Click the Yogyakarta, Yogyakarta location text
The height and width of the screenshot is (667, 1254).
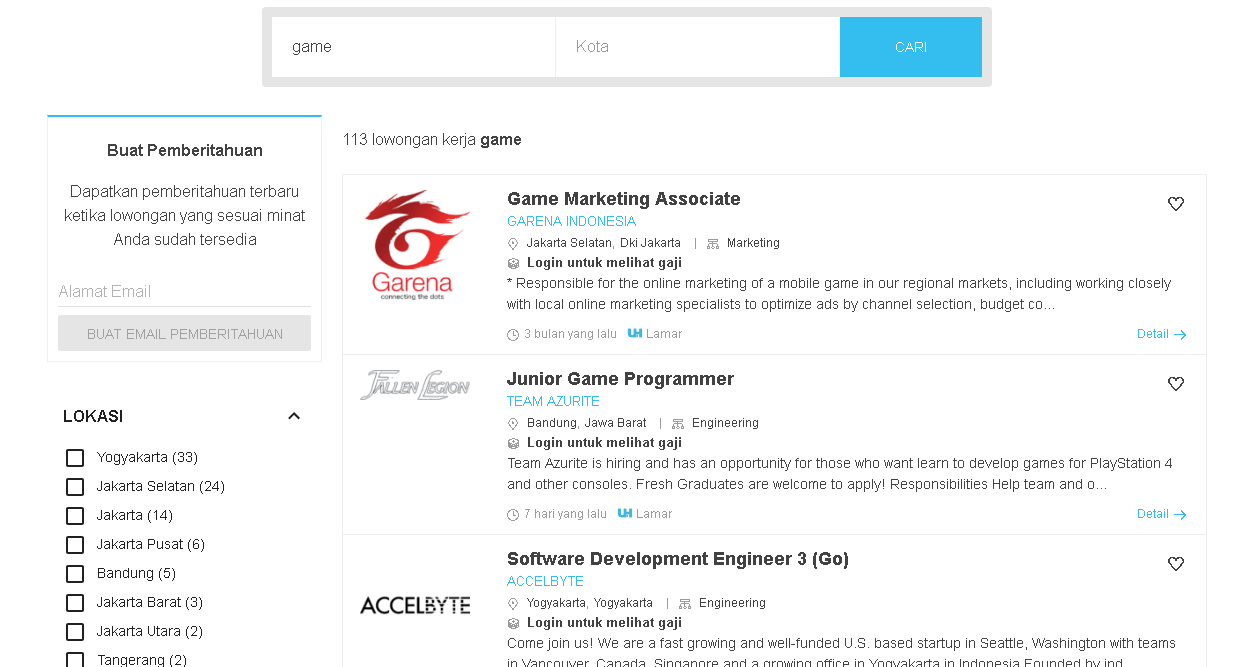[x=590, y=603]
